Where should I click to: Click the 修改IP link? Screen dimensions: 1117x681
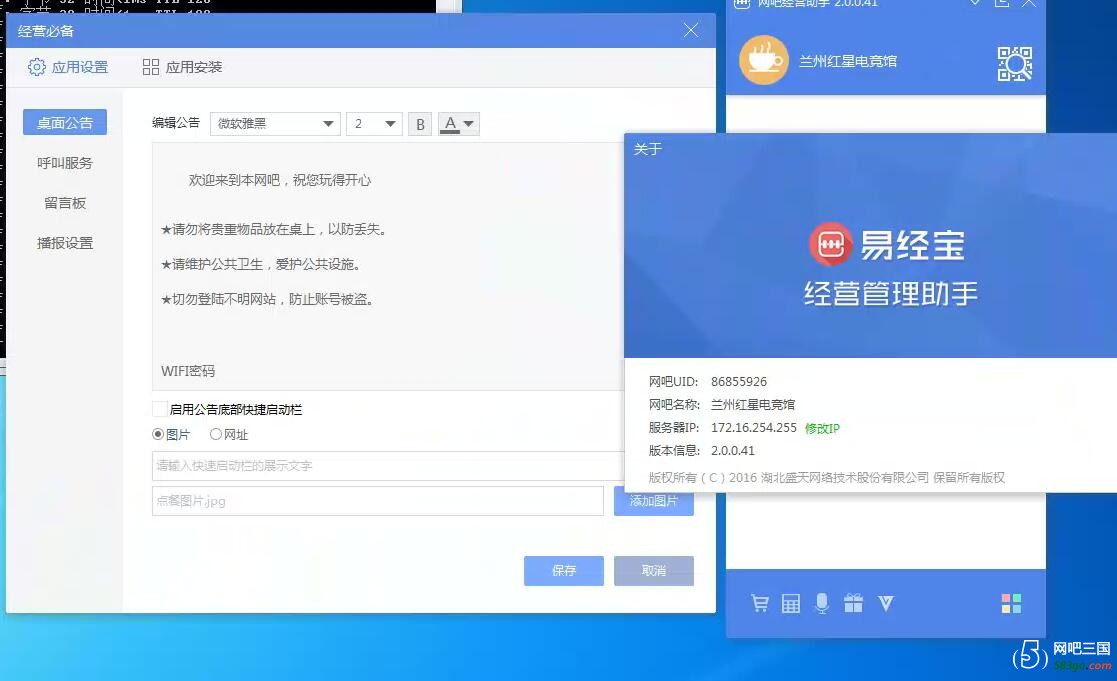(x=822, y=428)
